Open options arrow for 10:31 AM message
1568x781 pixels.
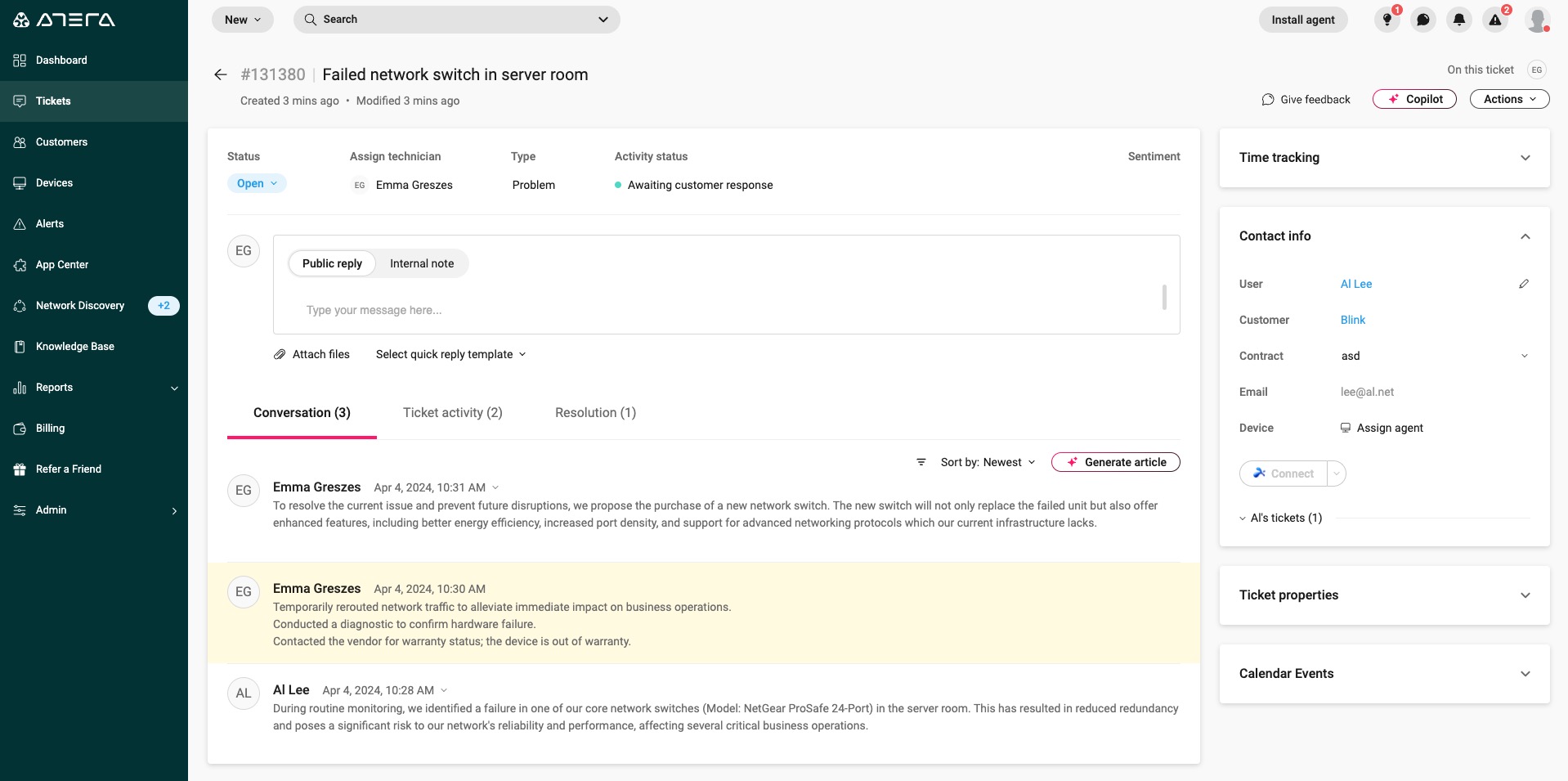[495, 487]
